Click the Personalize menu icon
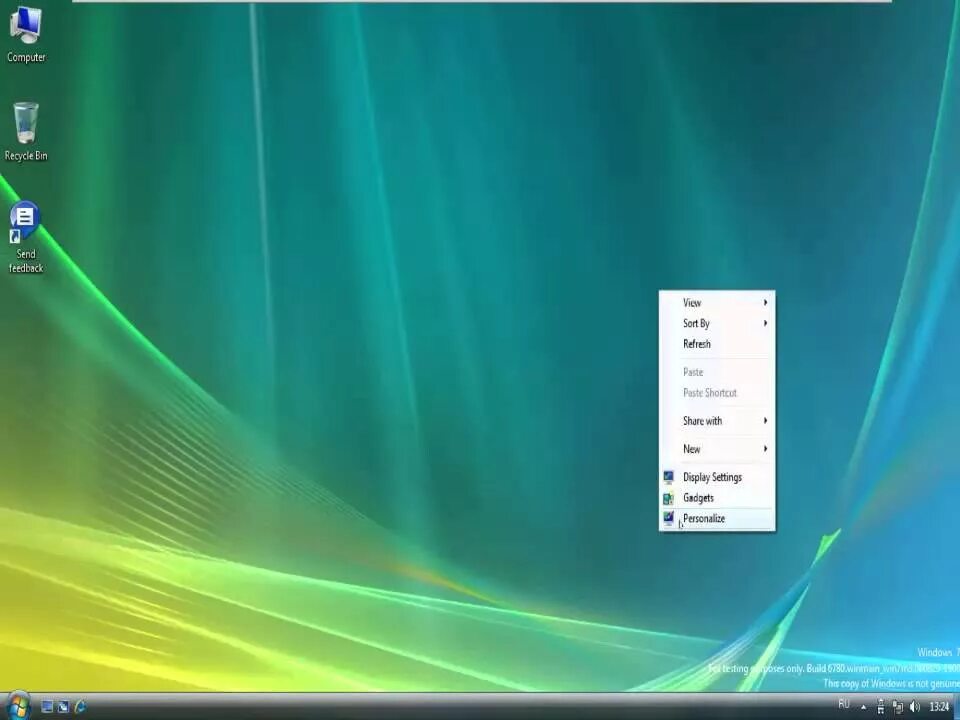Screen dimensions: 960x720 669,519
